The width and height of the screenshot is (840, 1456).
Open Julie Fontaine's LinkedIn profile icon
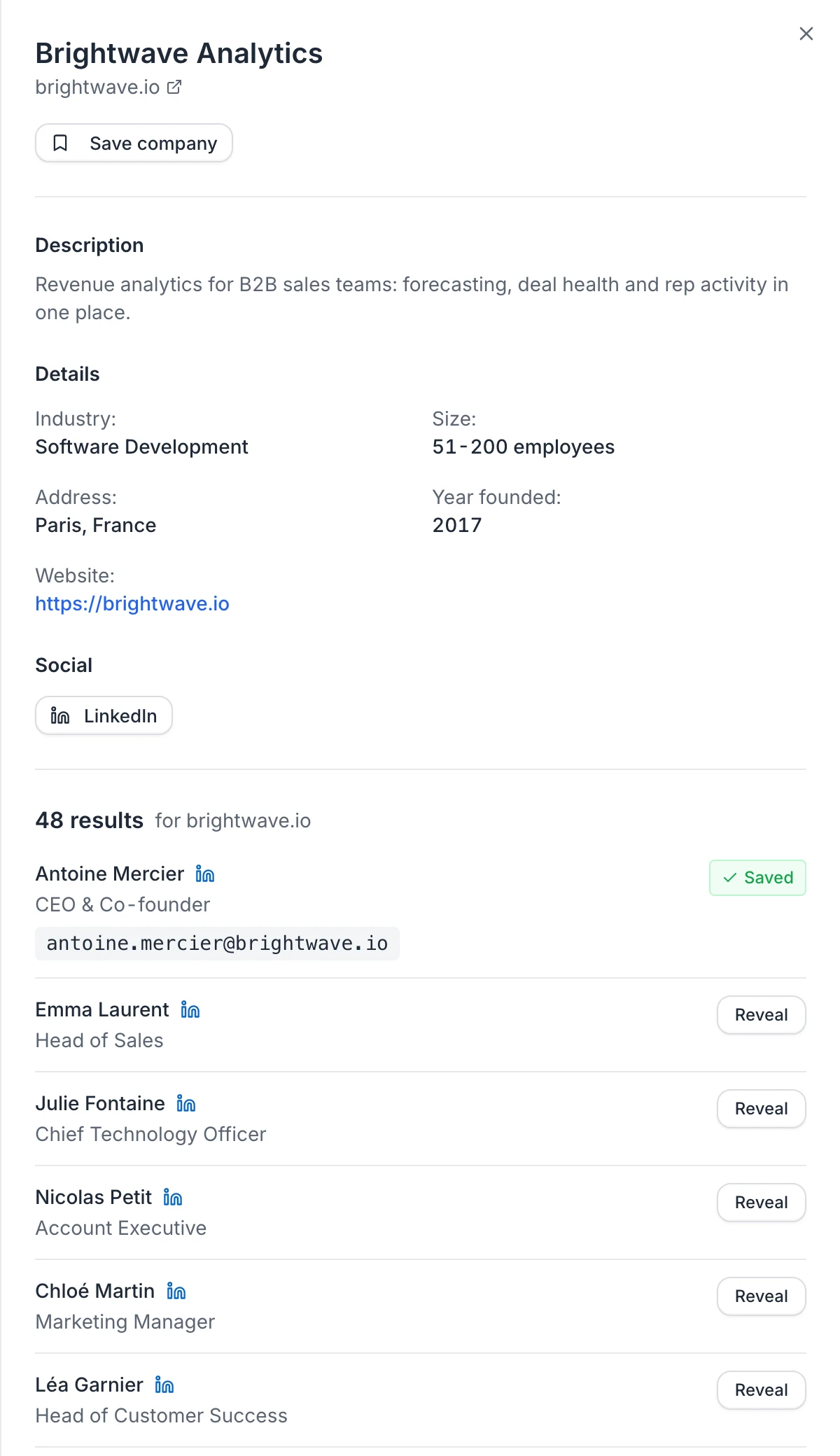186,1103
